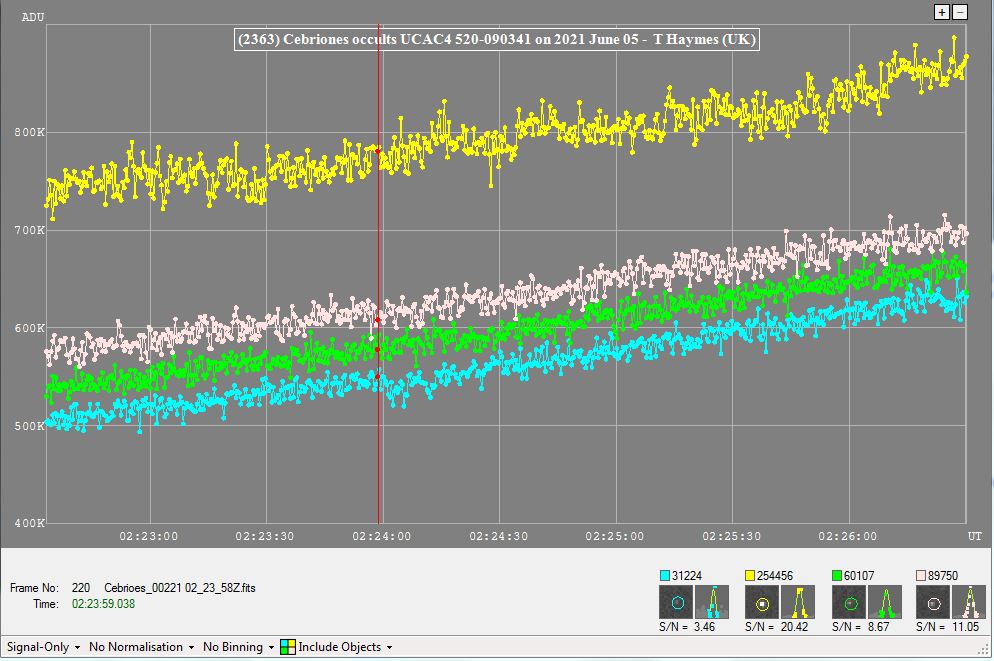This screenshot has width=994, height=661.
Task: Open the green PSF profile plot
Action: click(883, 602)
